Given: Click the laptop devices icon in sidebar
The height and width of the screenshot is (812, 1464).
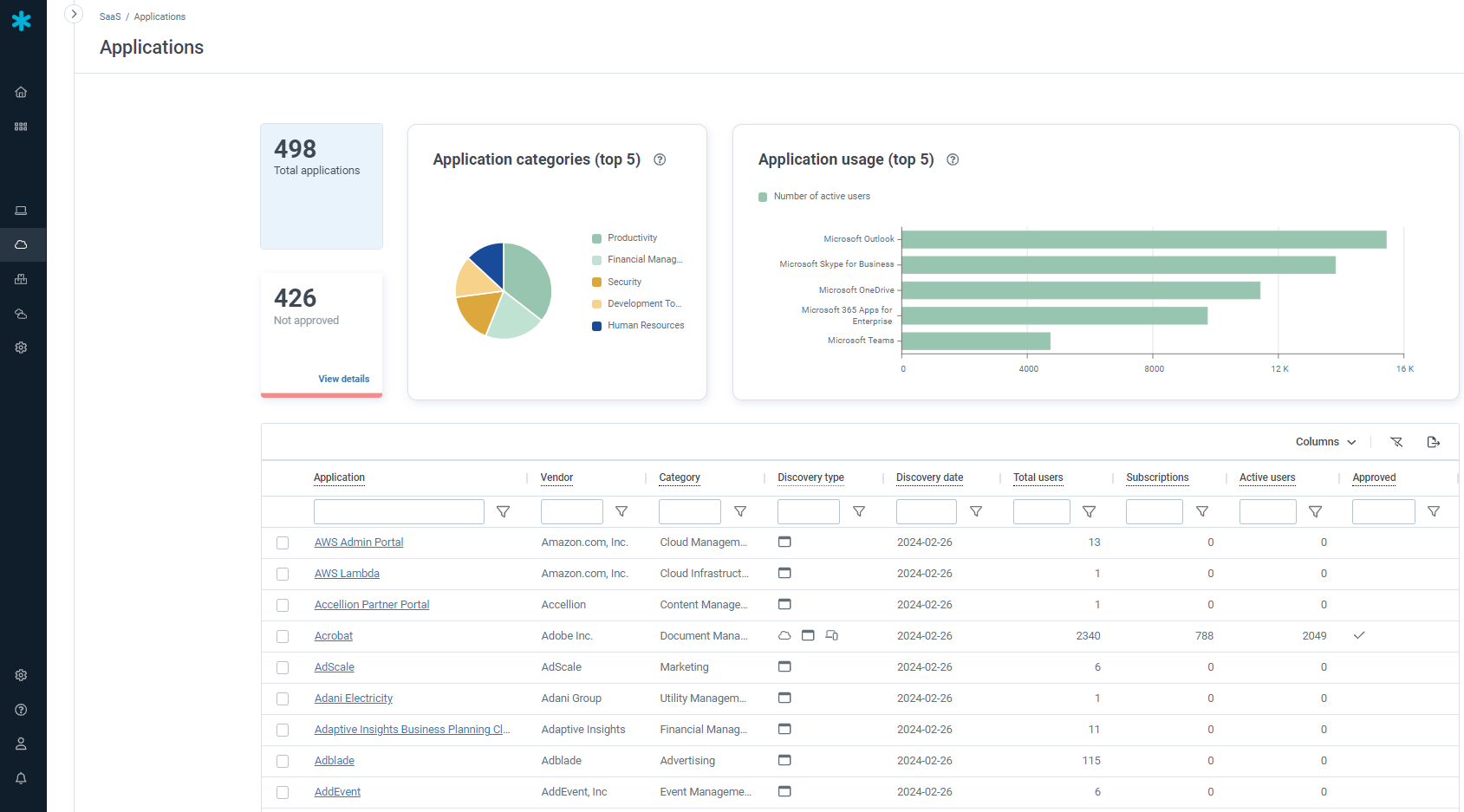Looking at the screenshot, I should (21, 211).
